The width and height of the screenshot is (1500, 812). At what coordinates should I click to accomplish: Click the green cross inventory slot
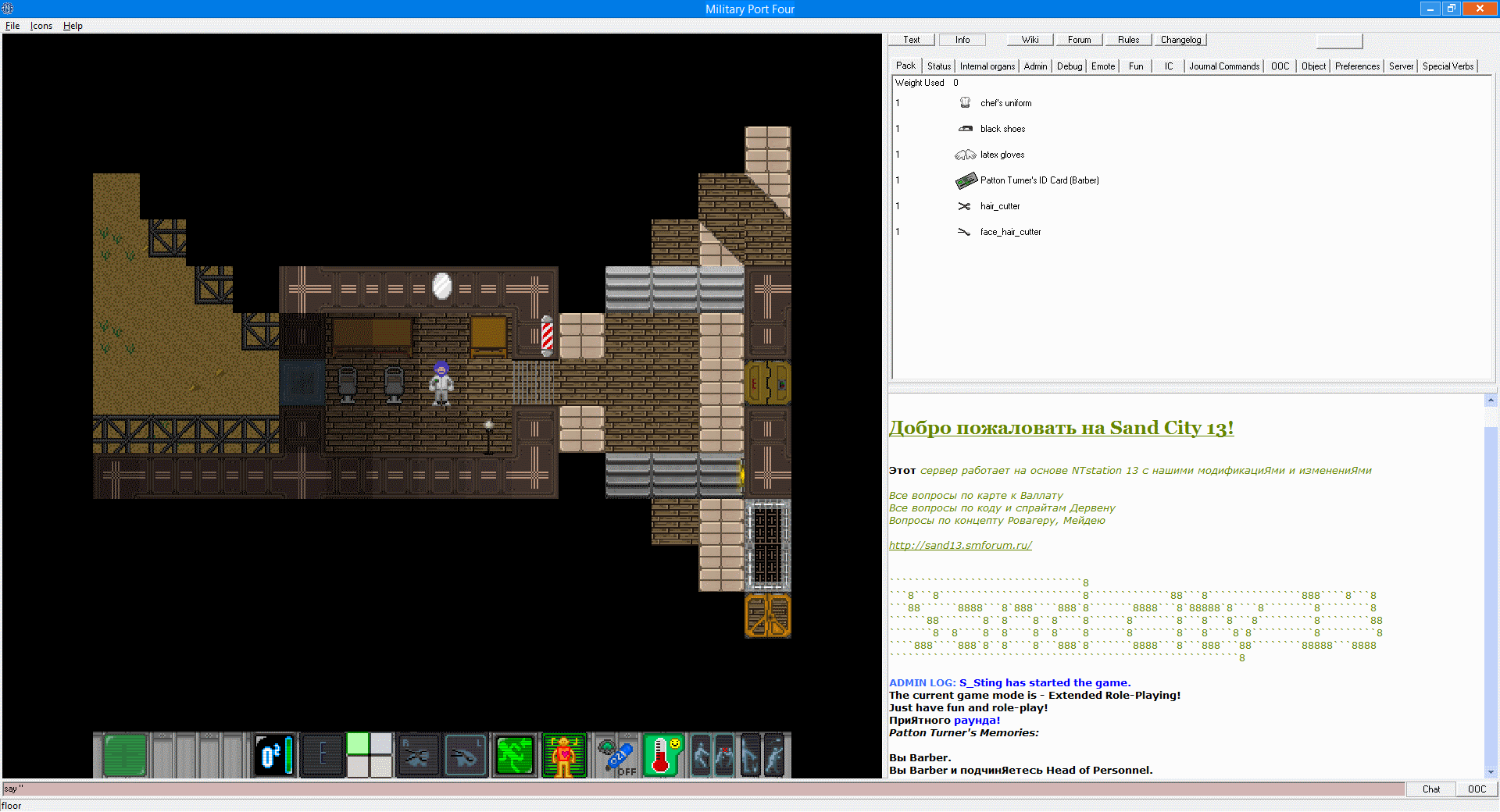[124, 756]
